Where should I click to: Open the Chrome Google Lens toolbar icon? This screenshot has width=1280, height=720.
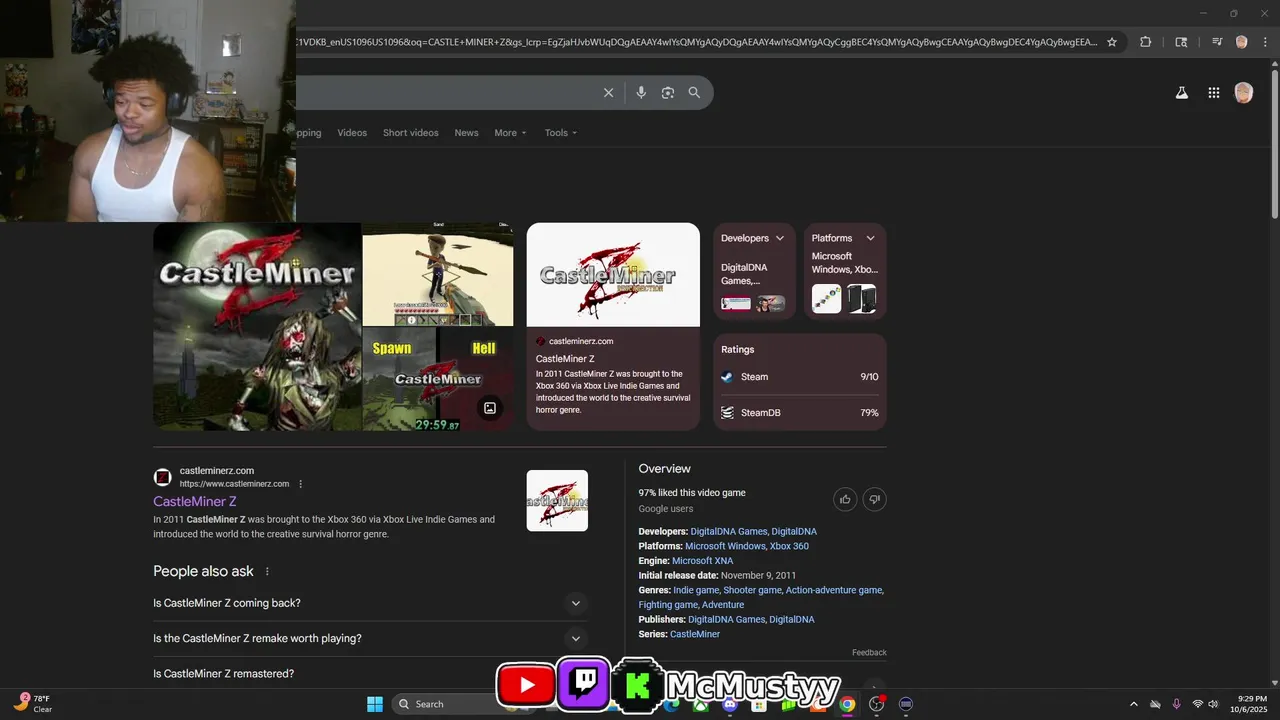coord(1181,42)
